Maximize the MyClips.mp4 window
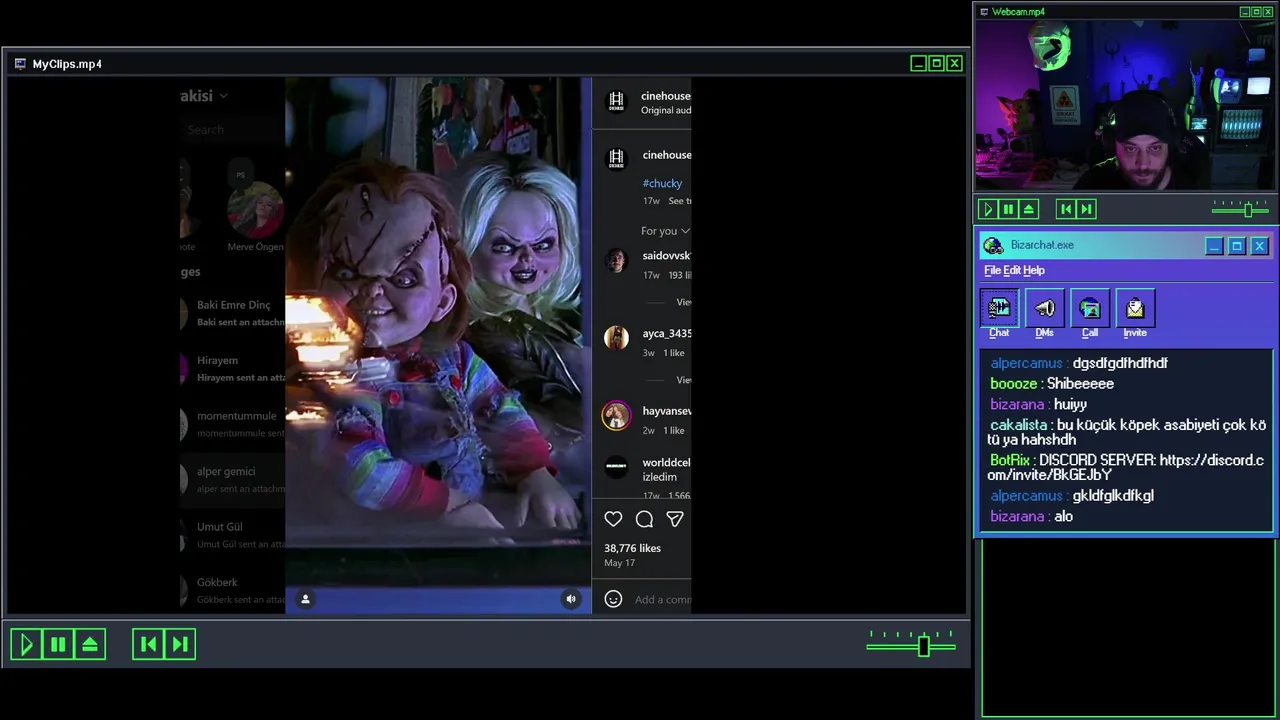The width and height of the screenshot is (1280, 720). tap(936, 64)
